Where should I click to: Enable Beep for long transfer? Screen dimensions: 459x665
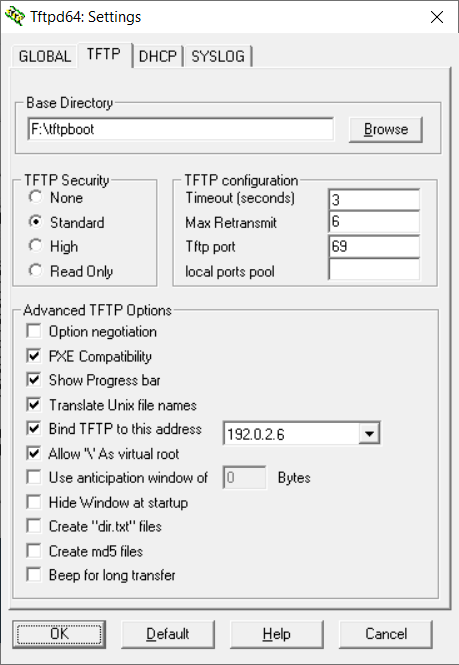[34, 575]
